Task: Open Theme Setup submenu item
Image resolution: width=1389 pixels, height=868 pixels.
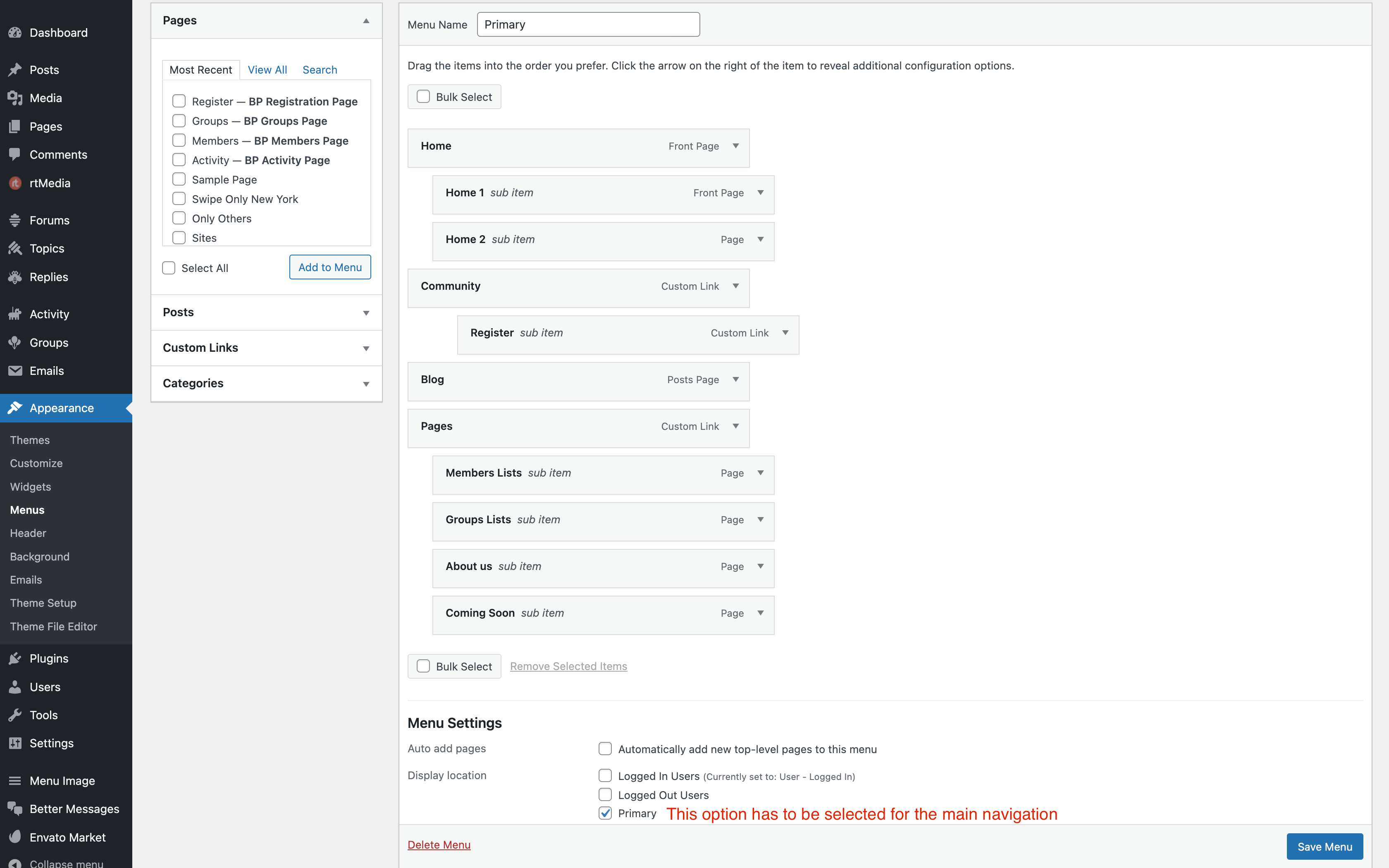Action: point(43,603)
